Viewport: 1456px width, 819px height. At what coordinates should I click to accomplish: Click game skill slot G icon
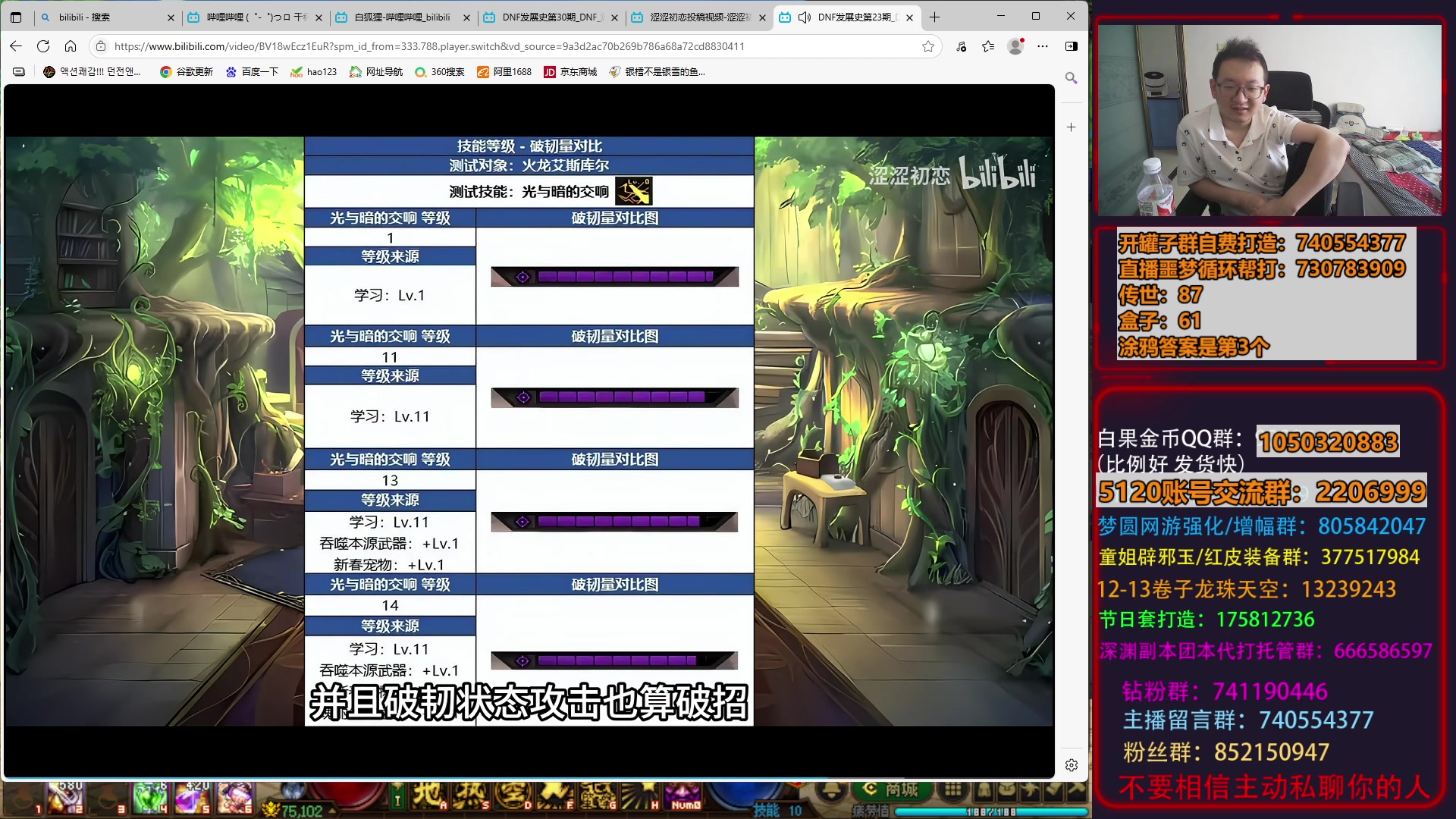click(x=598, y=795)
